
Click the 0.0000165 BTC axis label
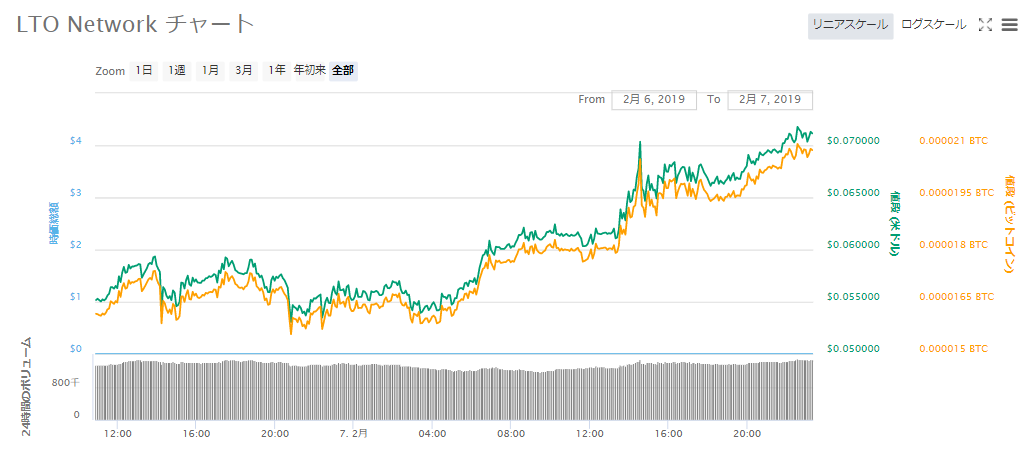(x=956, y=297)
